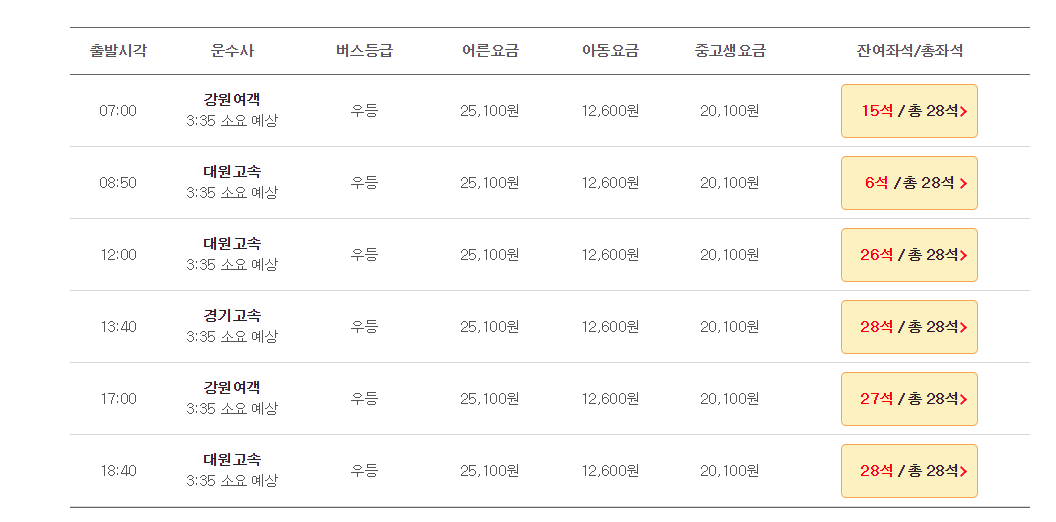Click the 중고생요금 column header

730,51
